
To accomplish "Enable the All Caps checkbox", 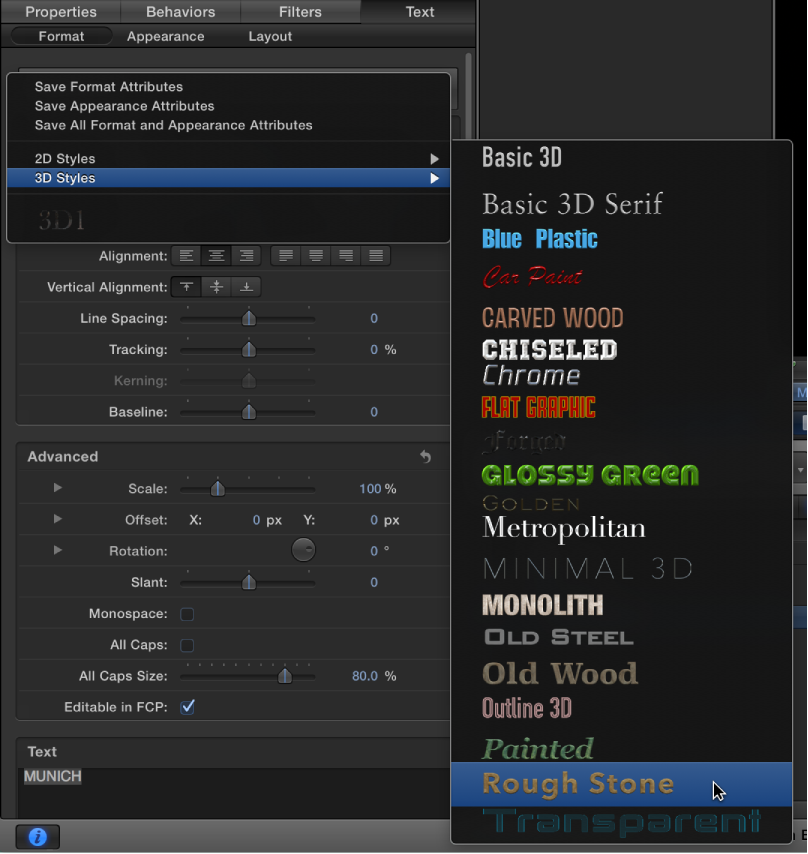I will [187, 645].
